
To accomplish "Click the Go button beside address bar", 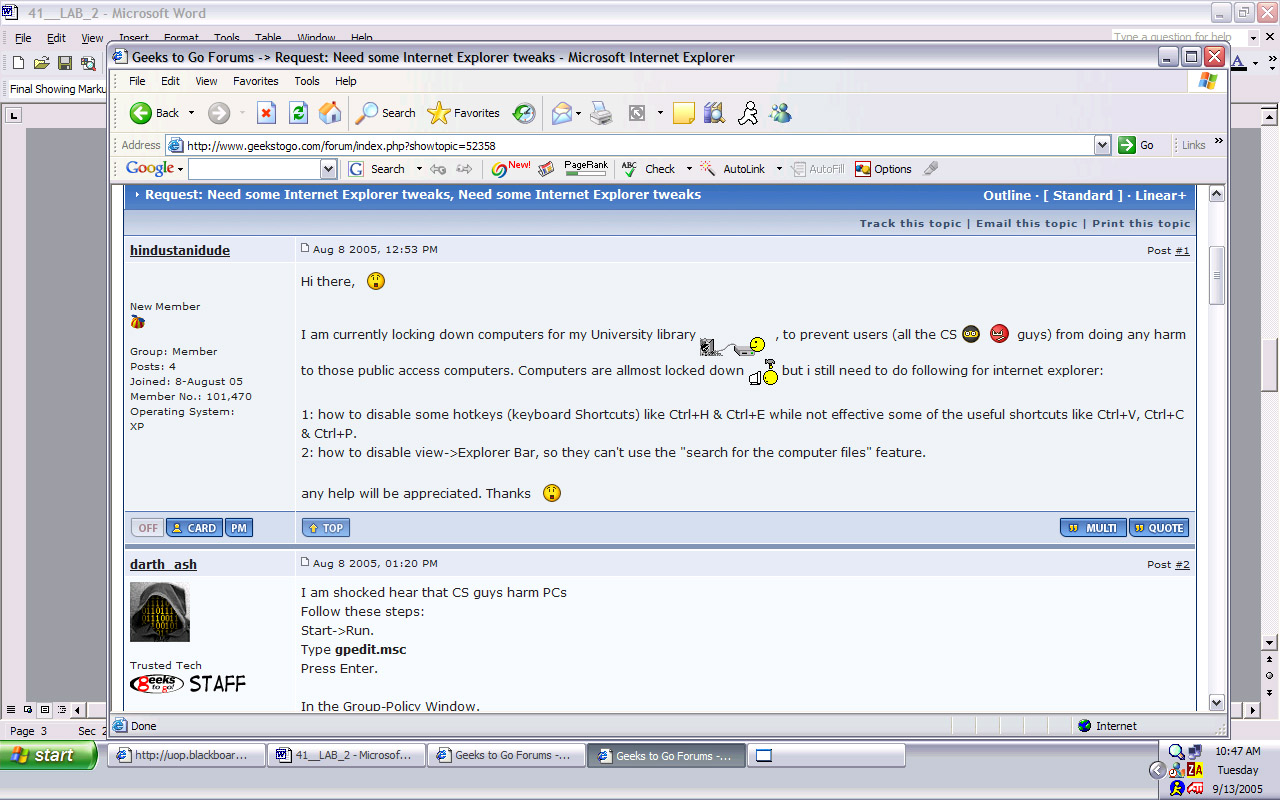I will click(x=1137, y=145).
